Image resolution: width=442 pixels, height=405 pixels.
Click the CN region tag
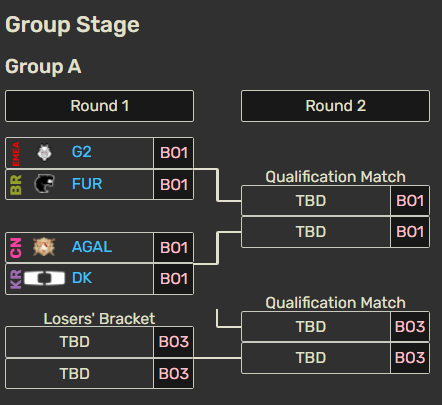[16, 248]
